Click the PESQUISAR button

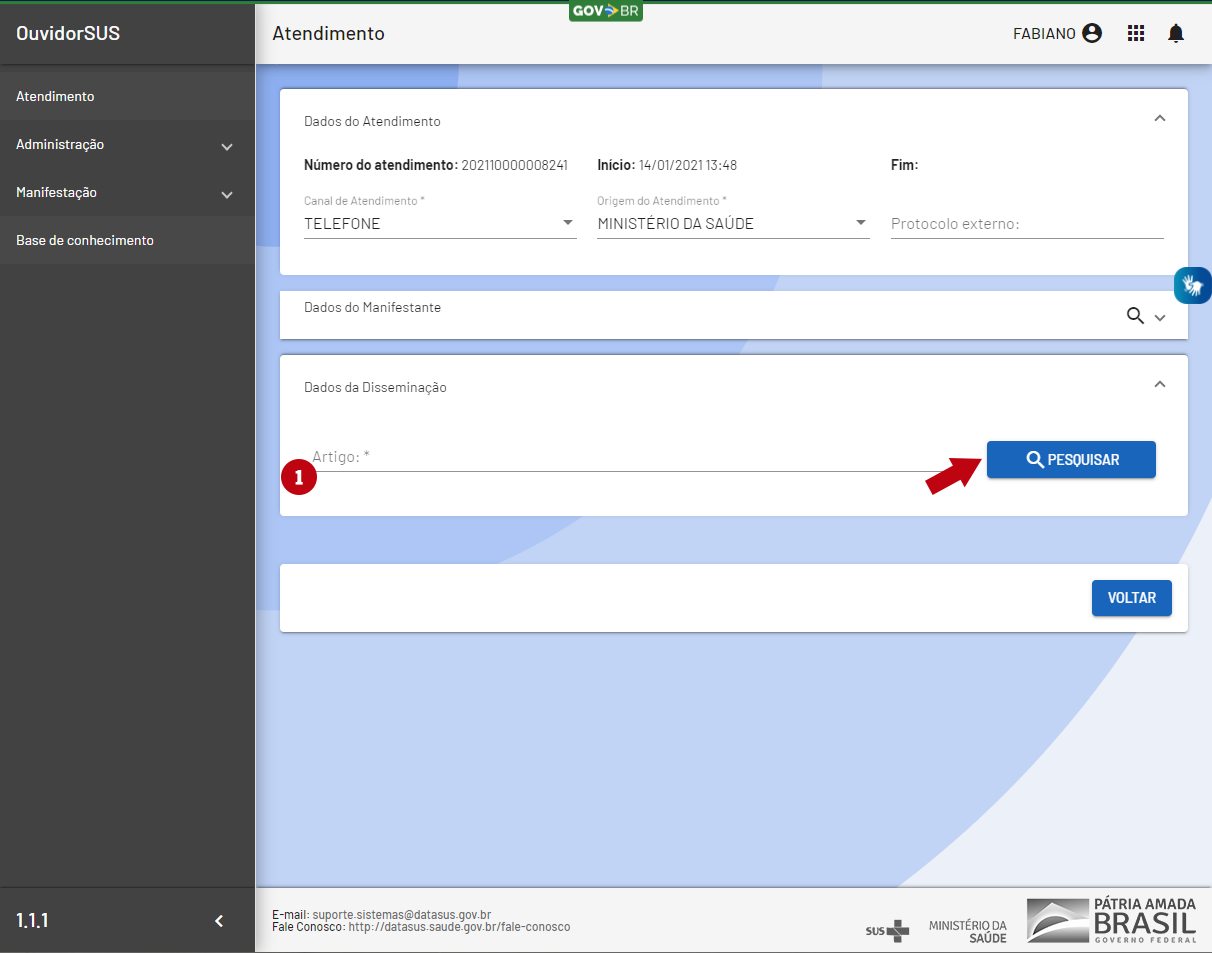[x=1071, y=460]
